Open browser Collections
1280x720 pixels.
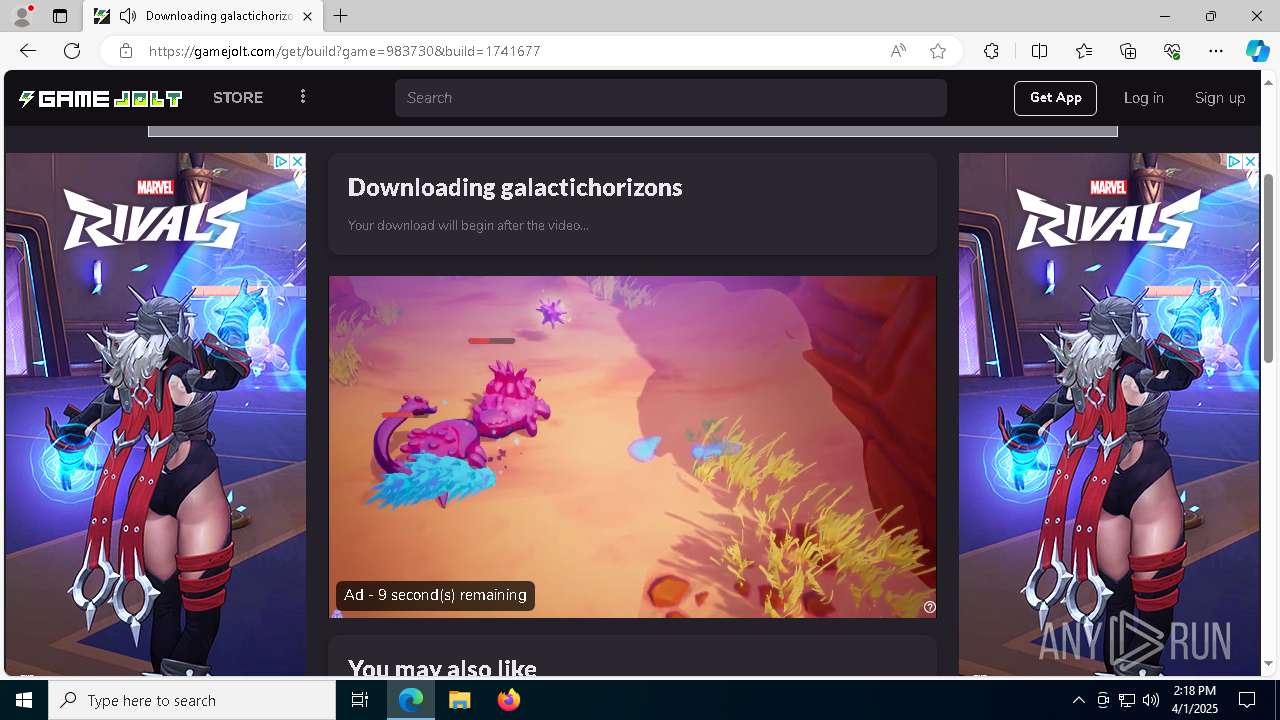point(1128,51)
